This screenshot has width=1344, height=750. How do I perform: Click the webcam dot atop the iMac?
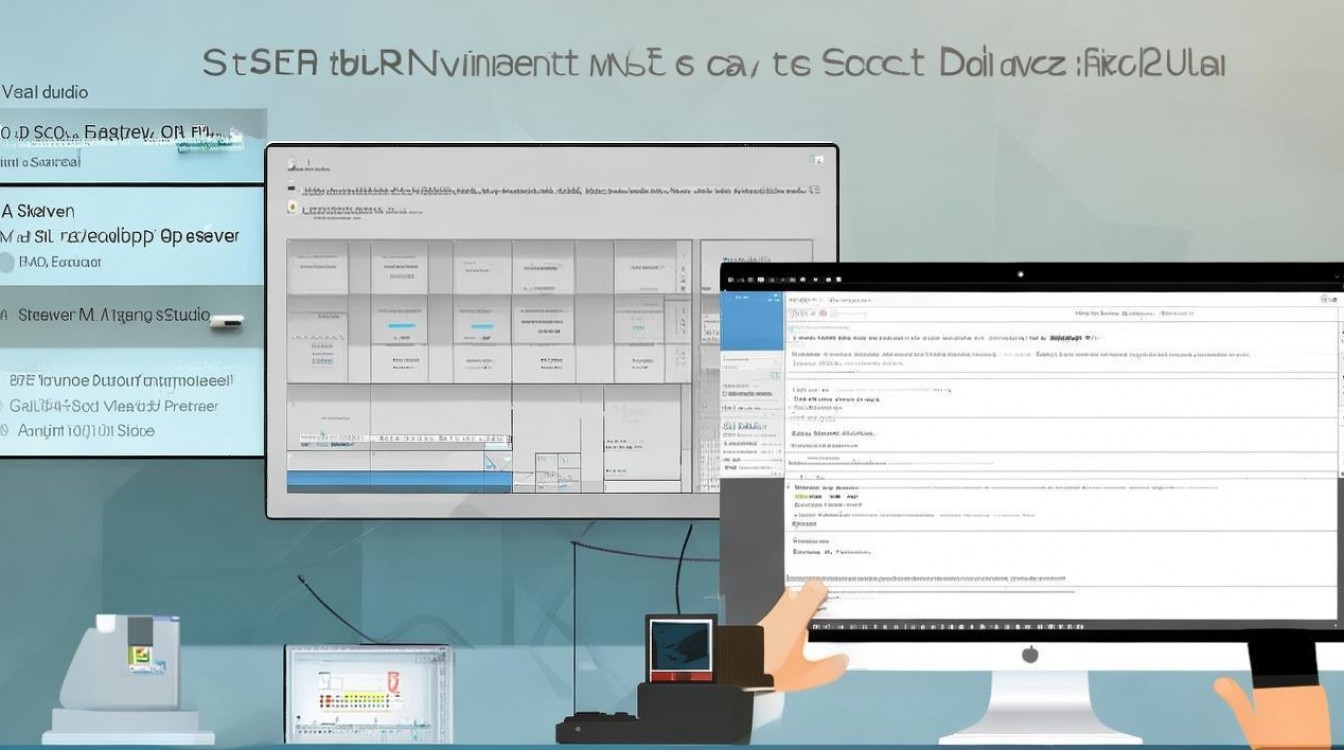(x=1019, y=274)
